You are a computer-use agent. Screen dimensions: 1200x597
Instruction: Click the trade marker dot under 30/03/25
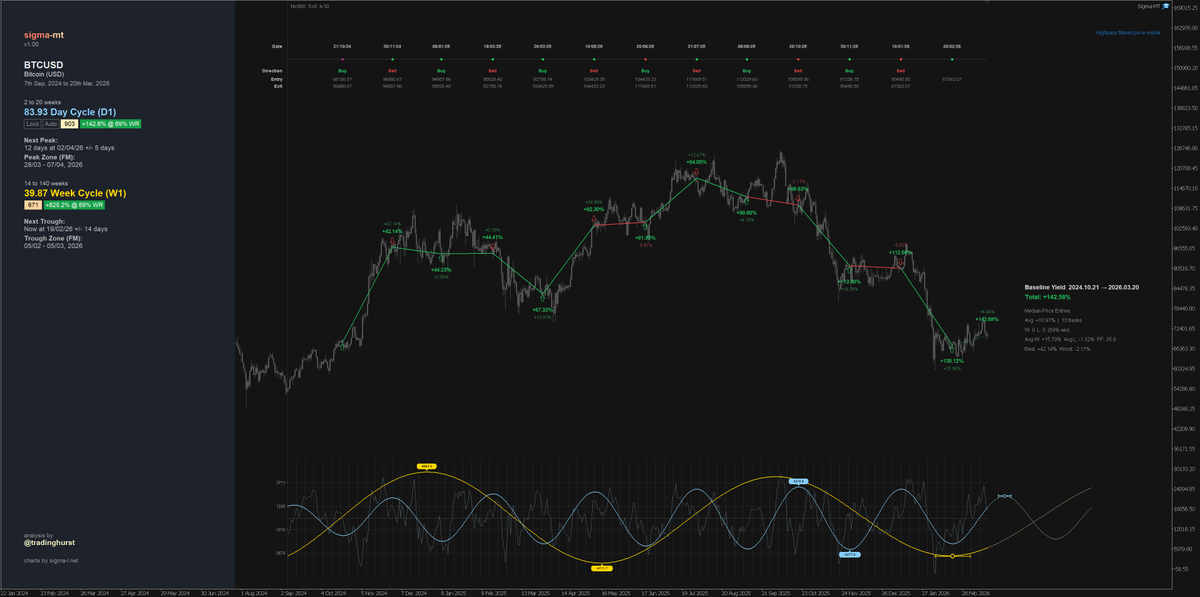click(x=542, y=59)
